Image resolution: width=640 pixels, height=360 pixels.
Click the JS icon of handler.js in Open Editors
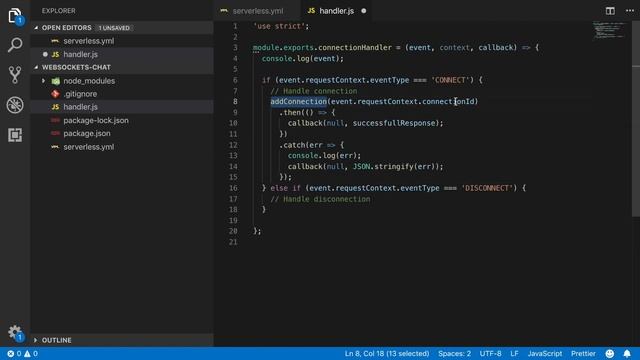56,54
